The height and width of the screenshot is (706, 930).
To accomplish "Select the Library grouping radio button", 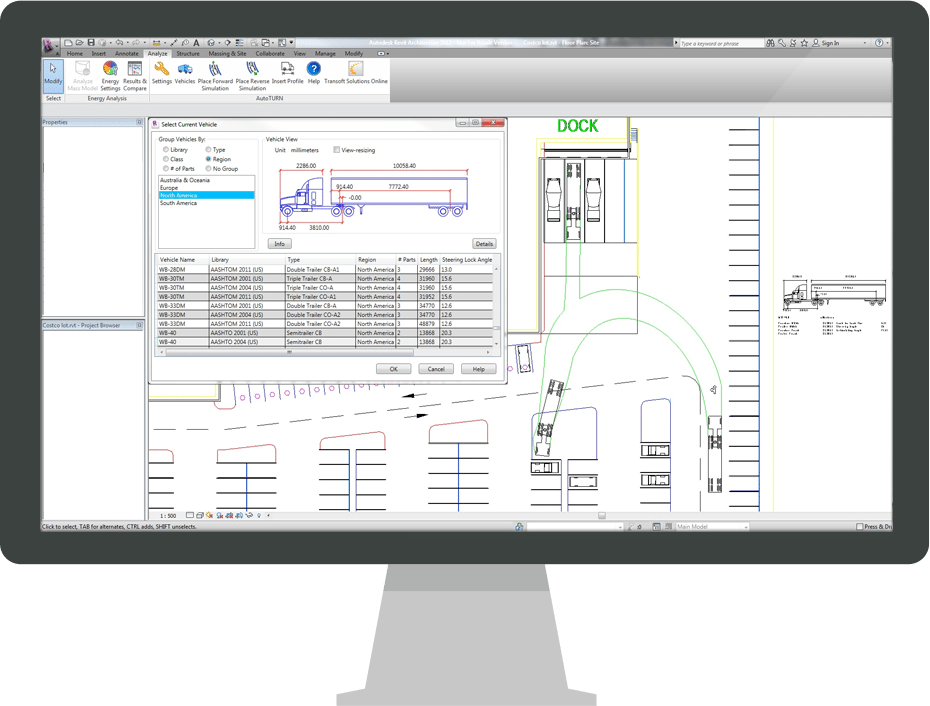I will pyautogui.click(x=166, y=150).
